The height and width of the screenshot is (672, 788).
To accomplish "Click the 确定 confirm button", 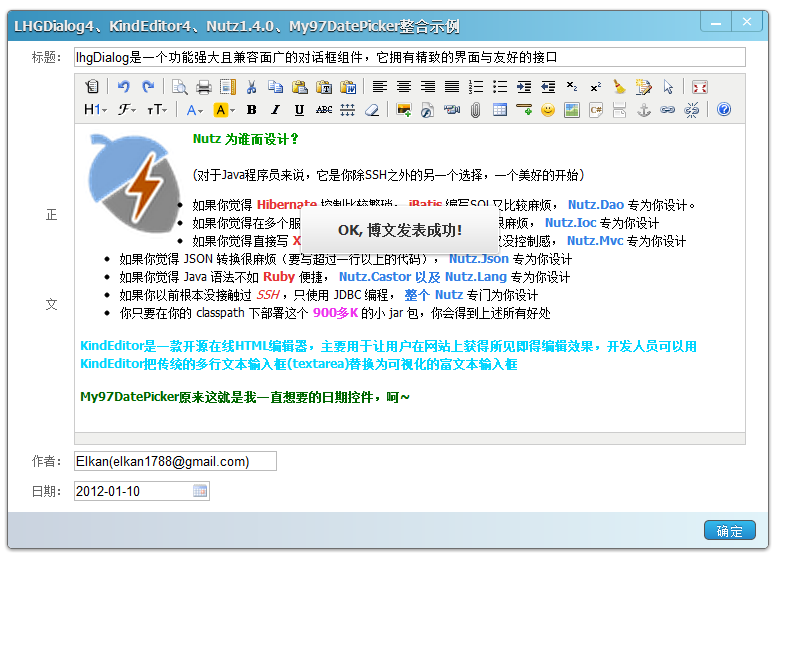I will click(730, 530).
